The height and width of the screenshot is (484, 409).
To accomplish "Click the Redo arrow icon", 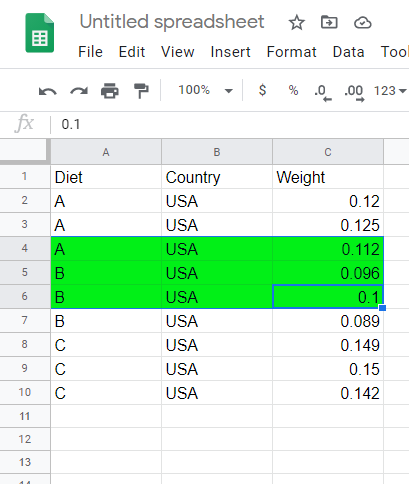I will [x=79, y=91].
